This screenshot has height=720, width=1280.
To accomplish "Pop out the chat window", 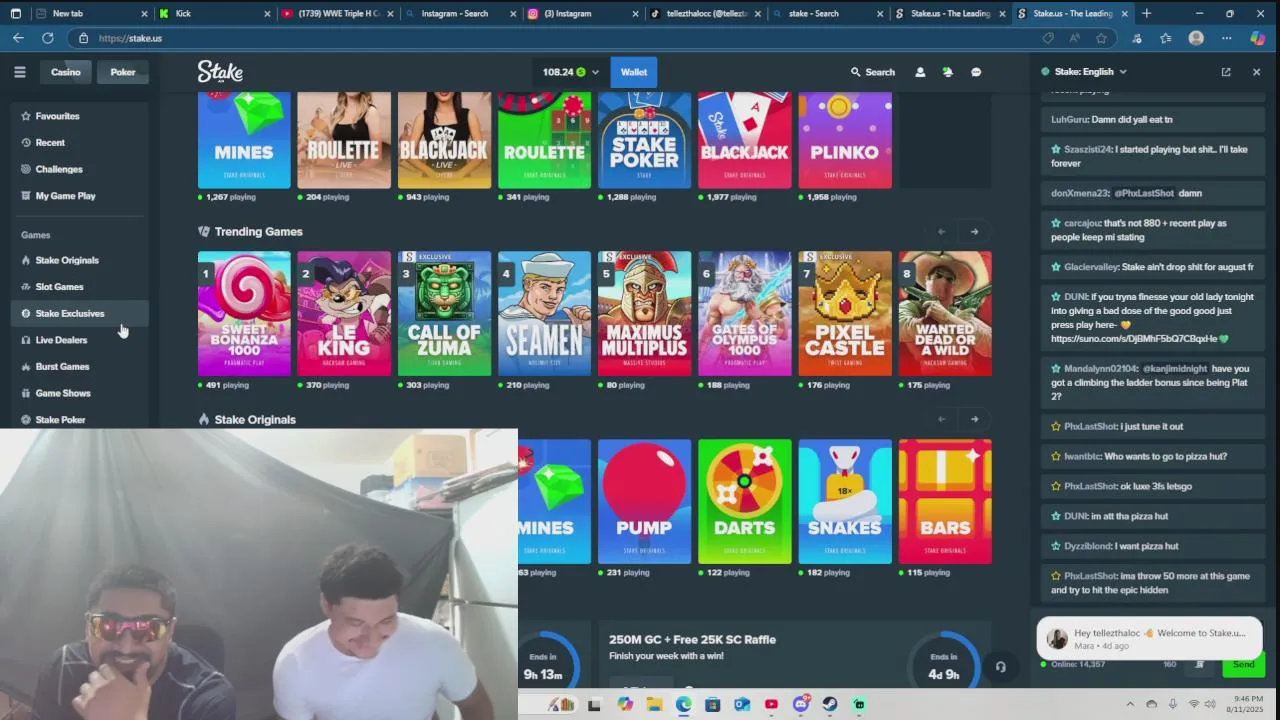I will pyautogui.click(x=1226, y=72).
